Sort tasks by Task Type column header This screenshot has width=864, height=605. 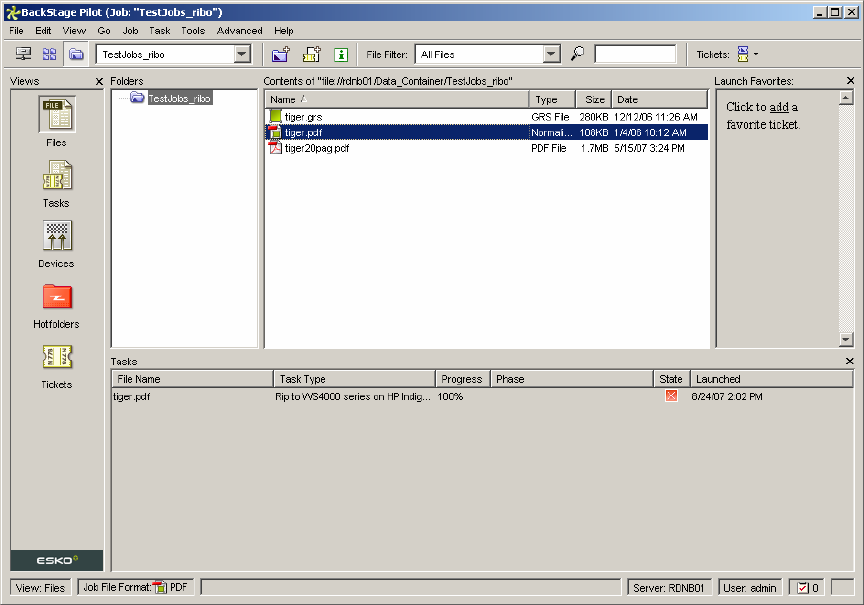click(x=354, y=379)
